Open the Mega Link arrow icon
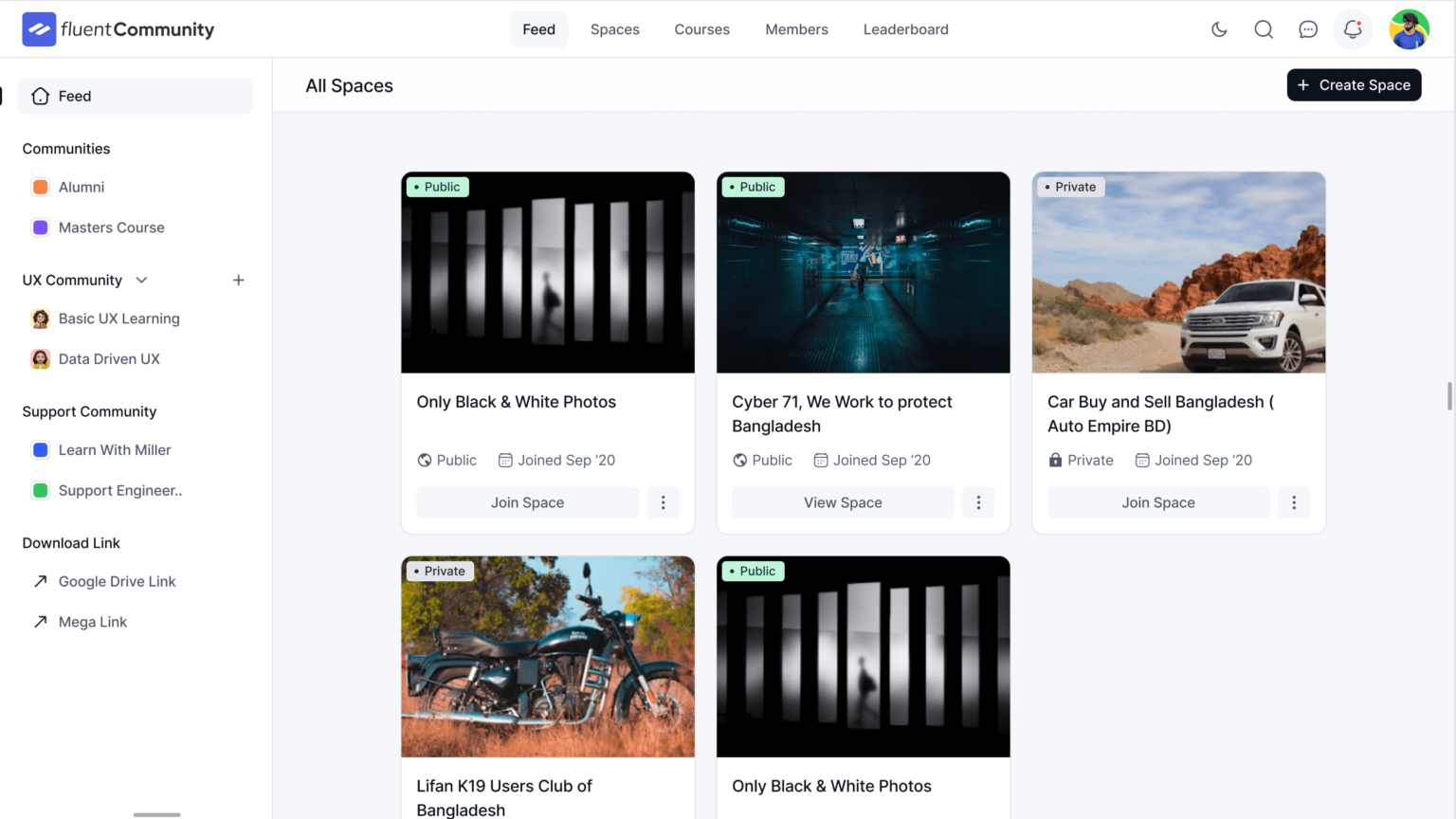1456x819 pixels. click(x=40, y=621)
